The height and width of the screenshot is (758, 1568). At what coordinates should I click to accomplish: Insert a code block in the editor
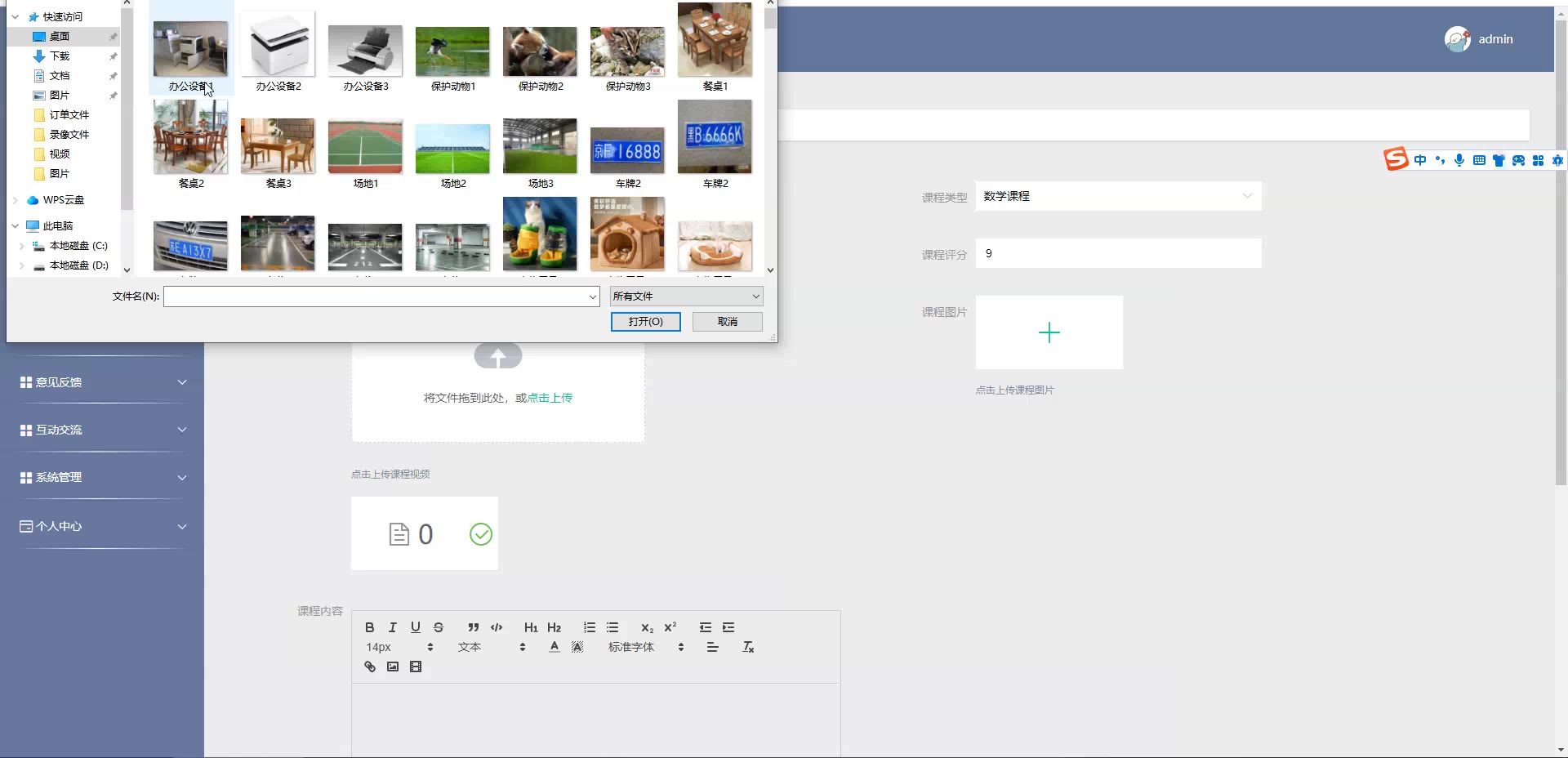(497, 627)
